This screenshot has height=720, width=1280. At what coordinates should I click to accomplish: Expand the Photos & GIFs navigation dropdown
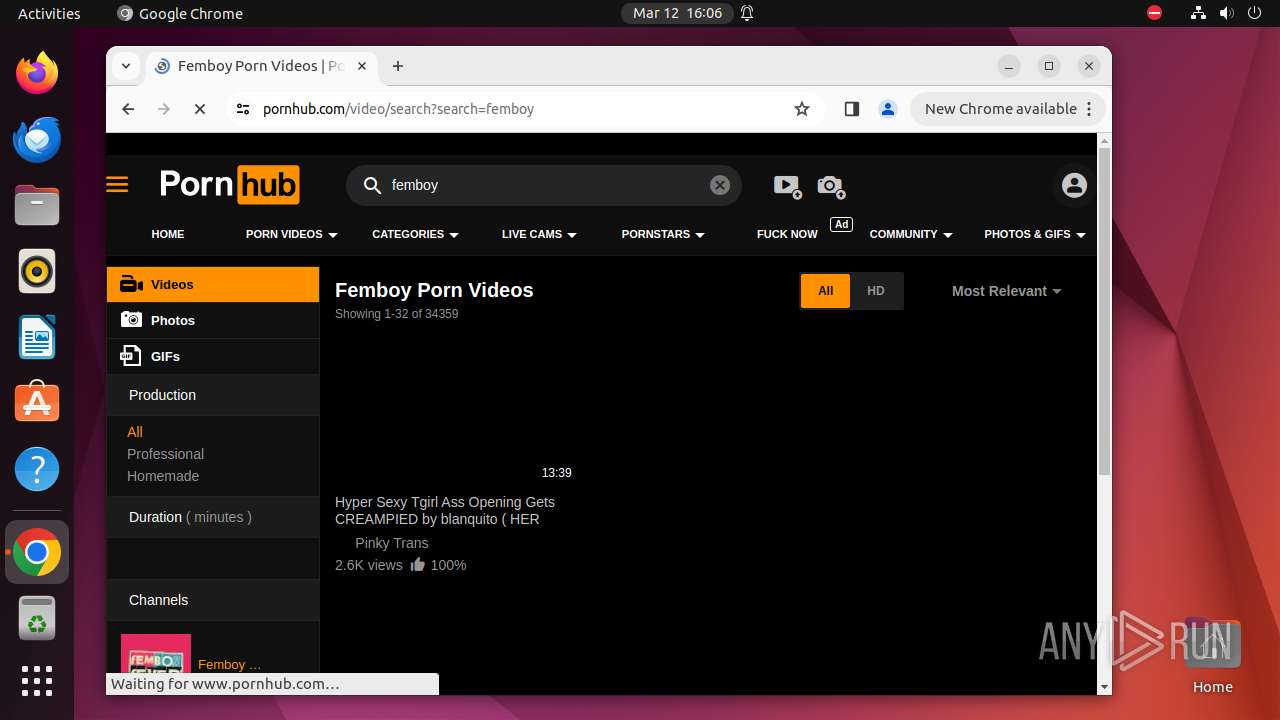pos(1035,234)
